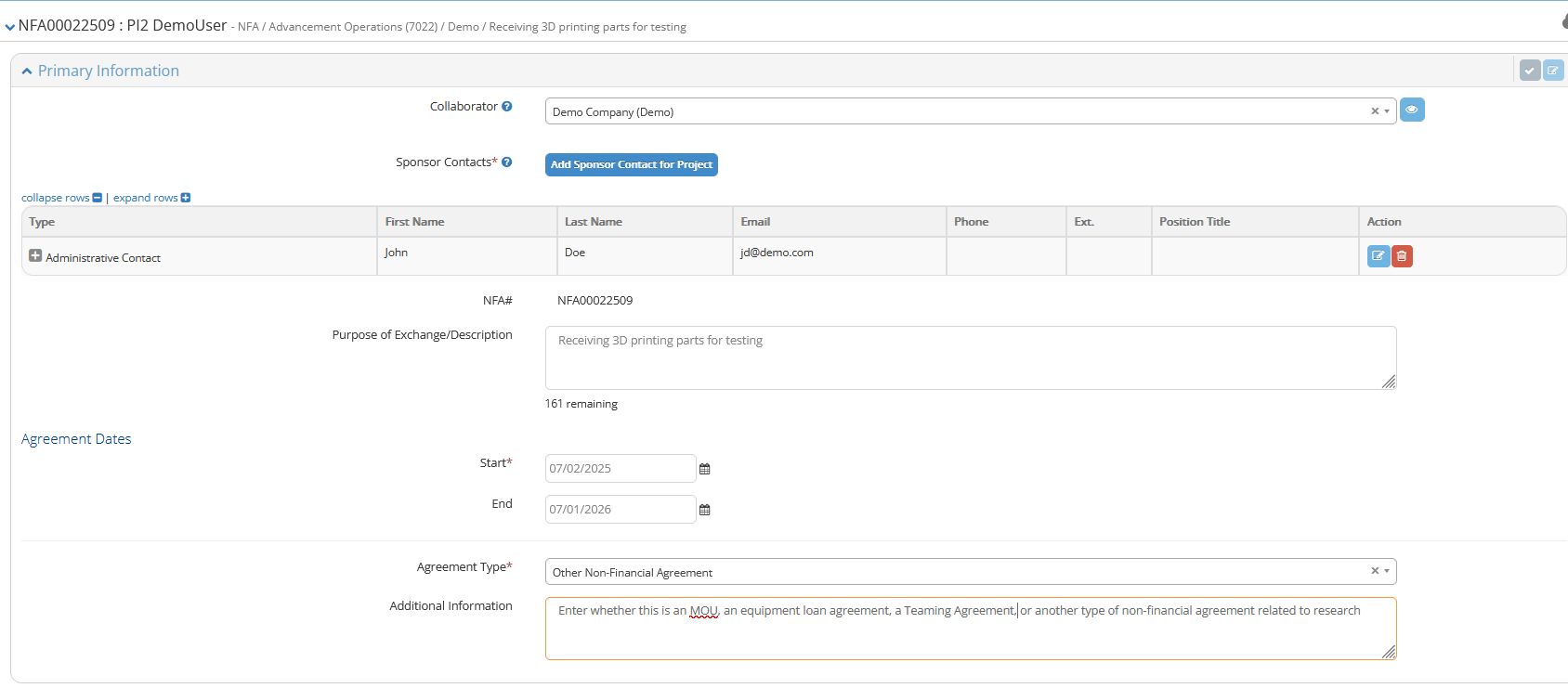Collapse the NFA00022509 record header

pyautogui.click(x=9, y=27)
